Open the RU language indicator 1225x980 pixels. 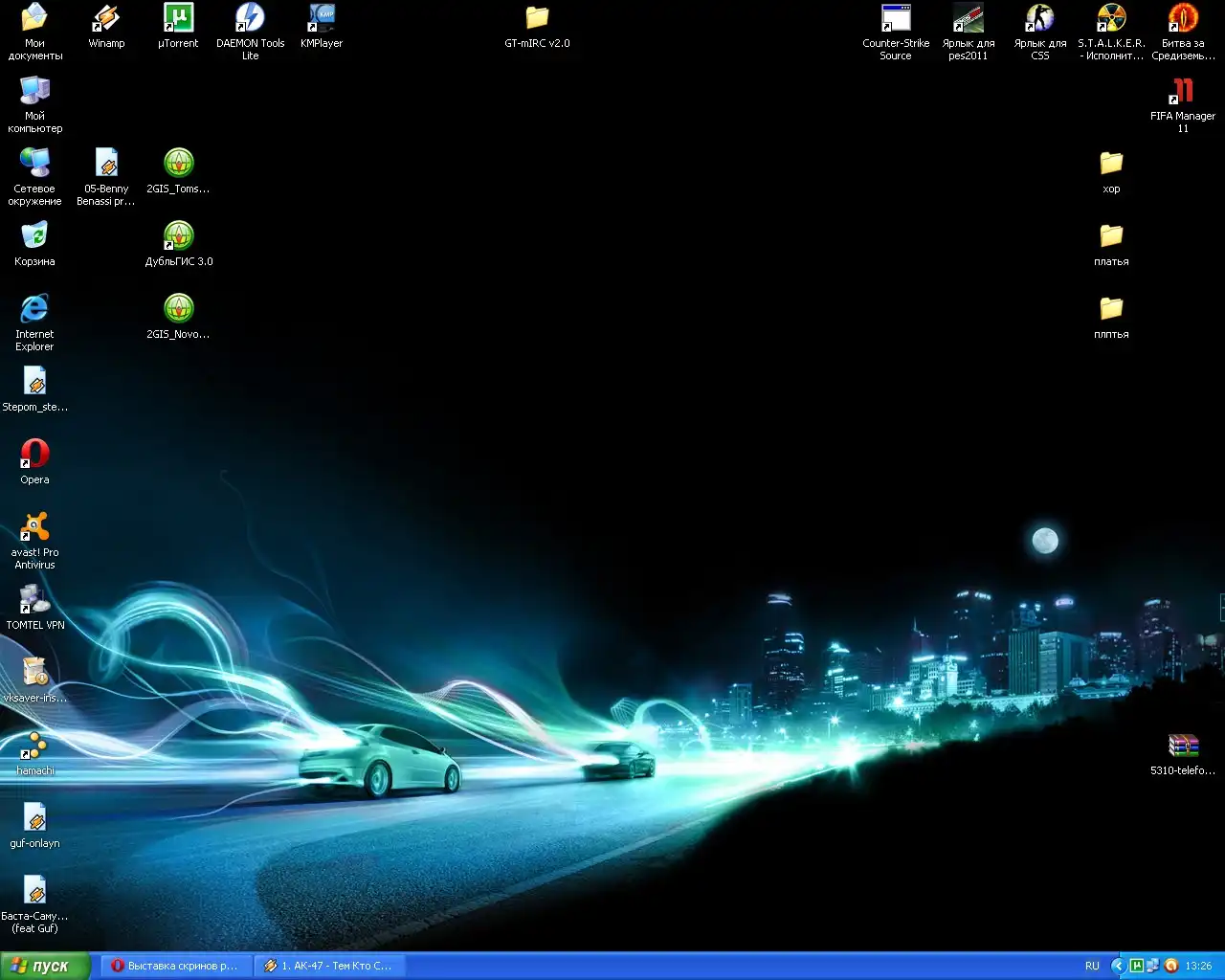tap(1092, 966)
